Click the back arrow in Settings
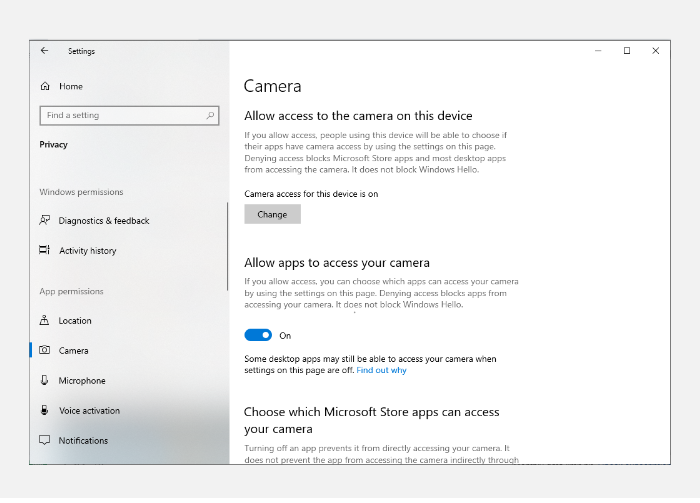 click(44, 50)
